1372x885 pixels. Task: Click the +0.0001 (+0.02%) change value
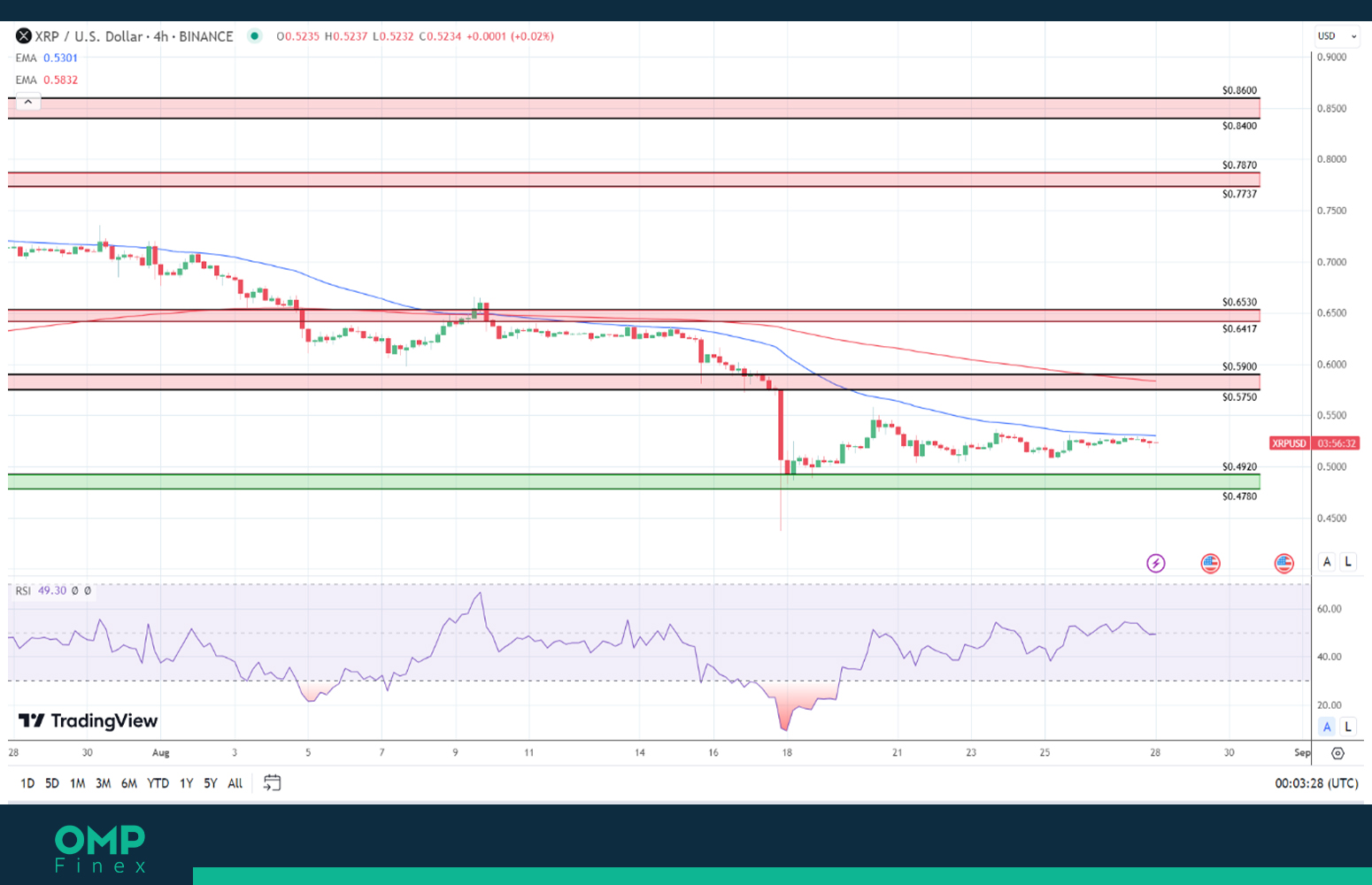tap(510, 36)
